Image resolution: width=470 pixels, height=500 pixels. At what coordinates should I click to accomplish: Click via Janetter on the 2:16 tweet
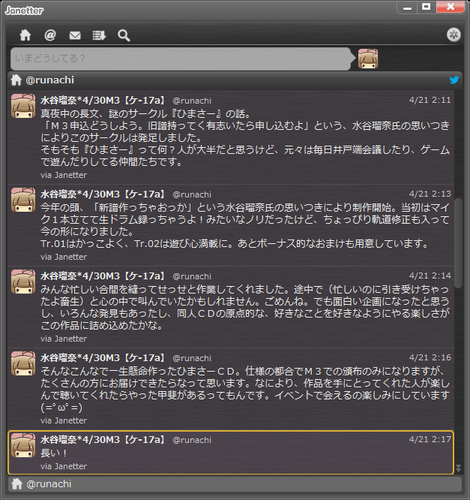(64, 421)
